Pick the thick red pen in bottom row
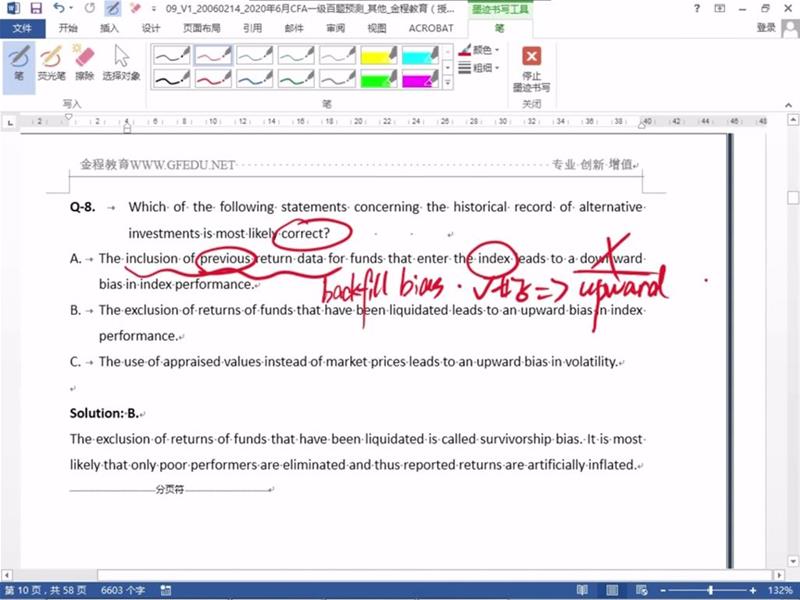 click(x=213, y=79)
